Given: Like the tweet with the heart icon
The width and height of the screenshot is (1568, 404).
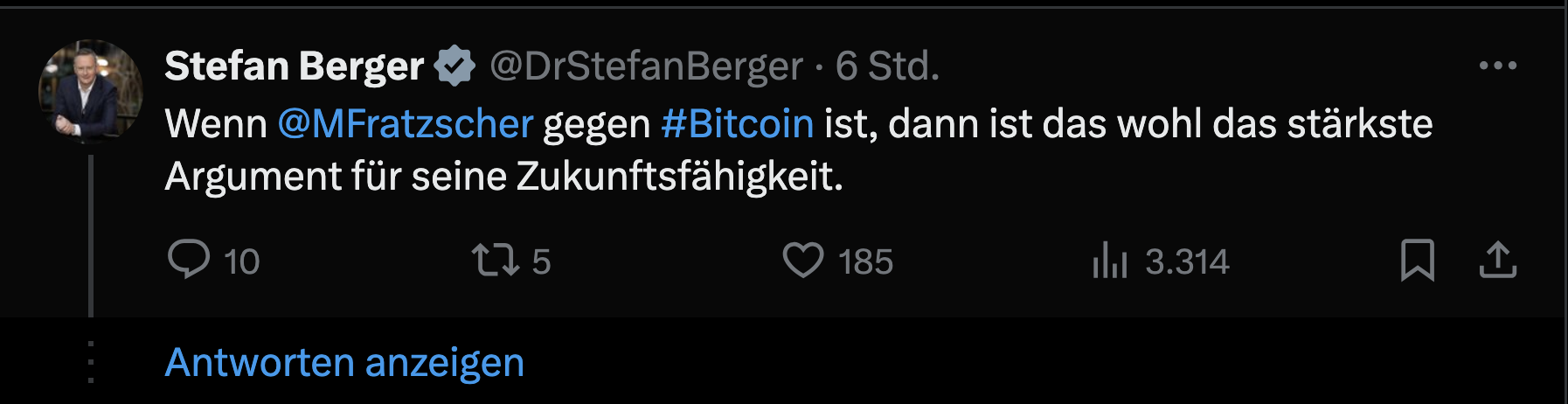Looking at the screenshot, I should click(802, 260).
